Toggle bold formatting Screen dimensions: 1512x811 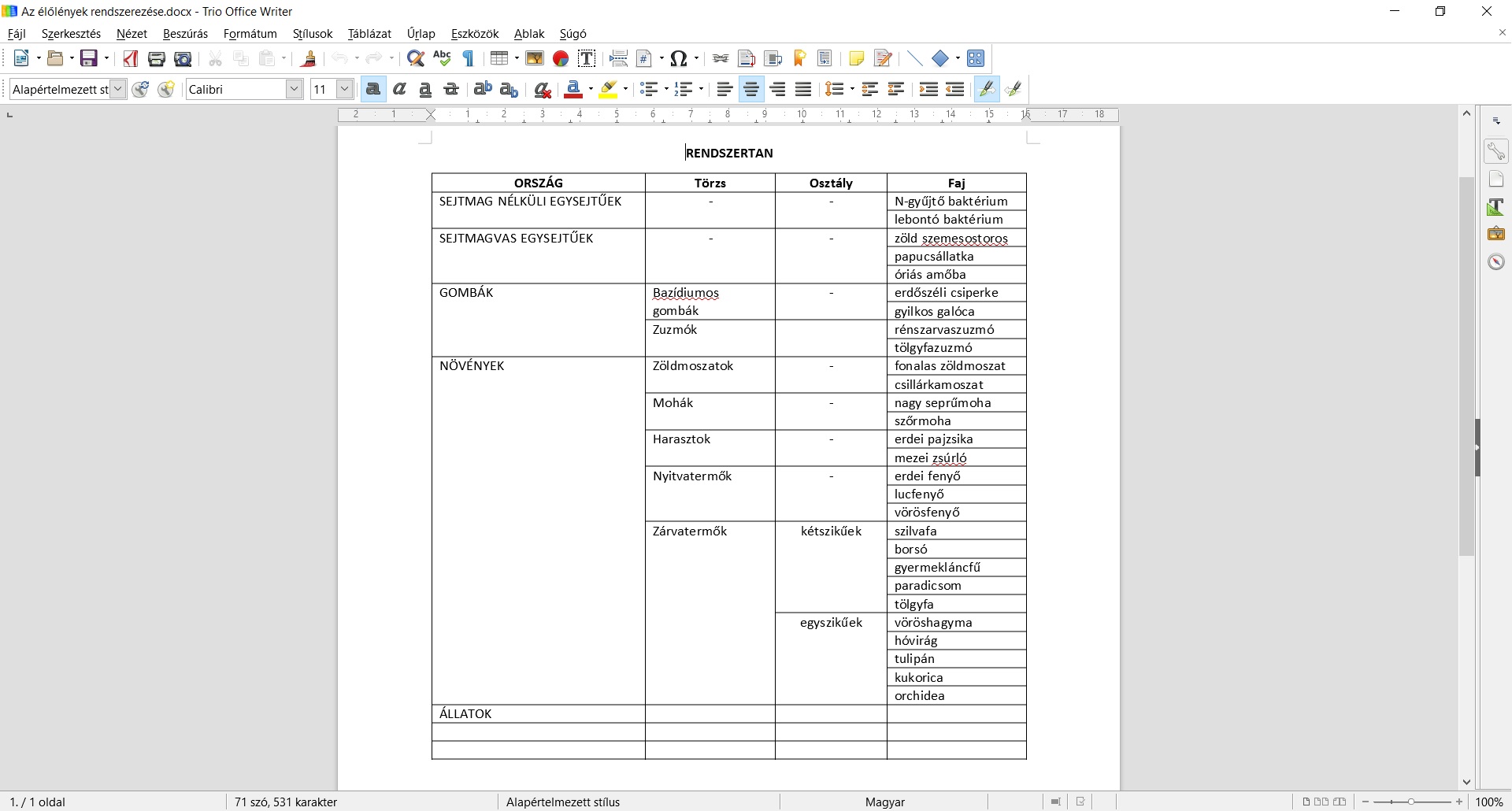click(x=373, y=90)
